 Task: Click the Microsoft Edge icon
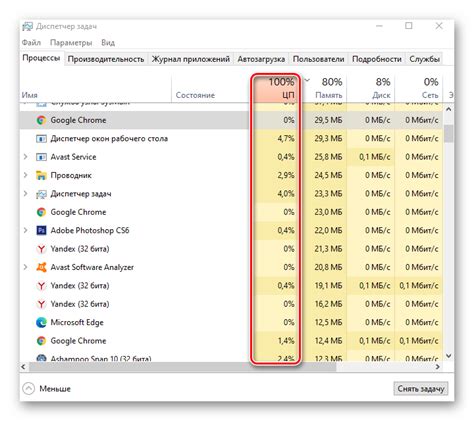point(41,322)
